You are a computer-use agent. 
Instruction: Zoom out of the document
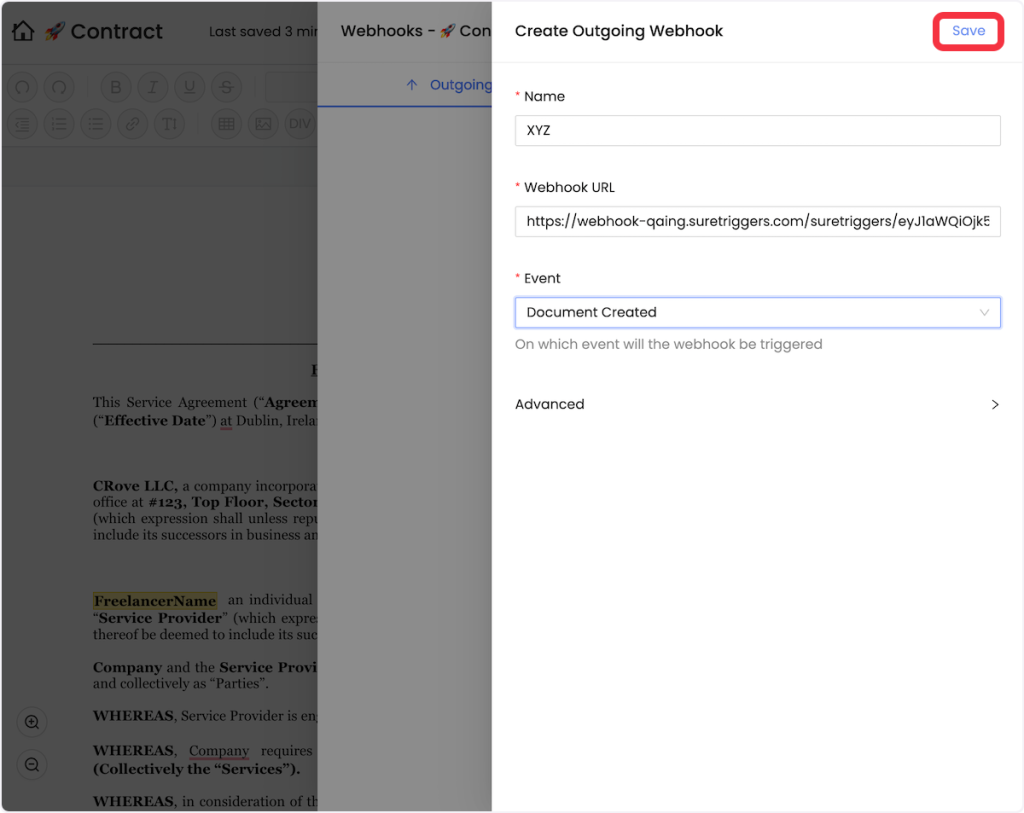32,765
